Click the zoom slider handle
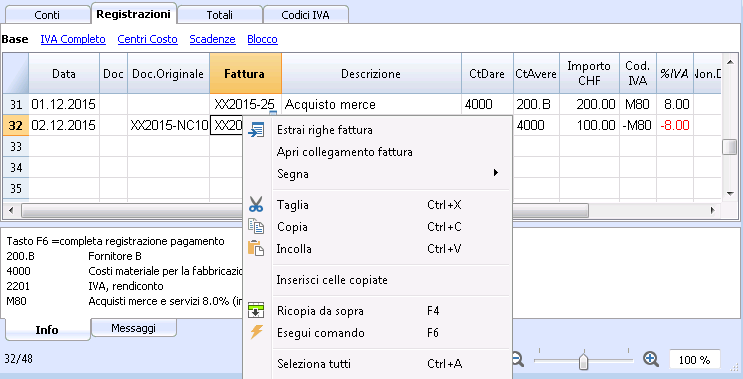The image size is (743, 379). coord(584,360)
